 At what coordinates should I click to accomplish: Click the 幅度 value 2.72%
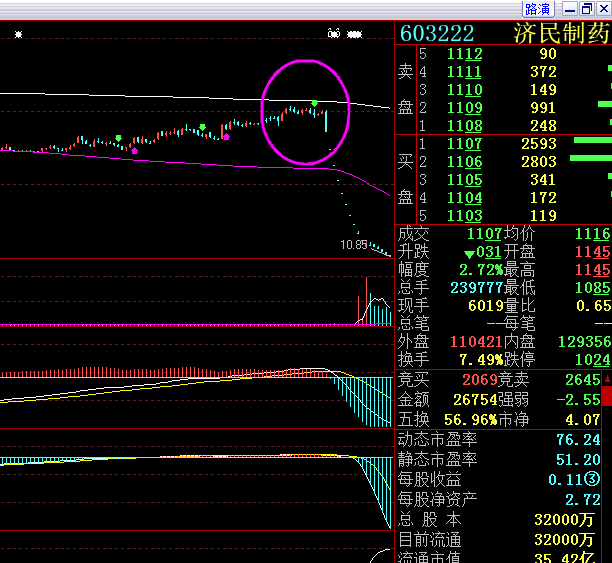pyautogui.click(x=481, y=270)
